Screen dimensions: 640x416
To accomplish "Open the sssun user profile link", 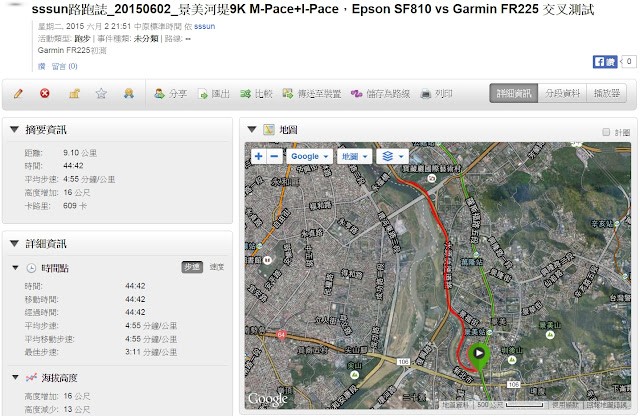I will click(204, 26).
